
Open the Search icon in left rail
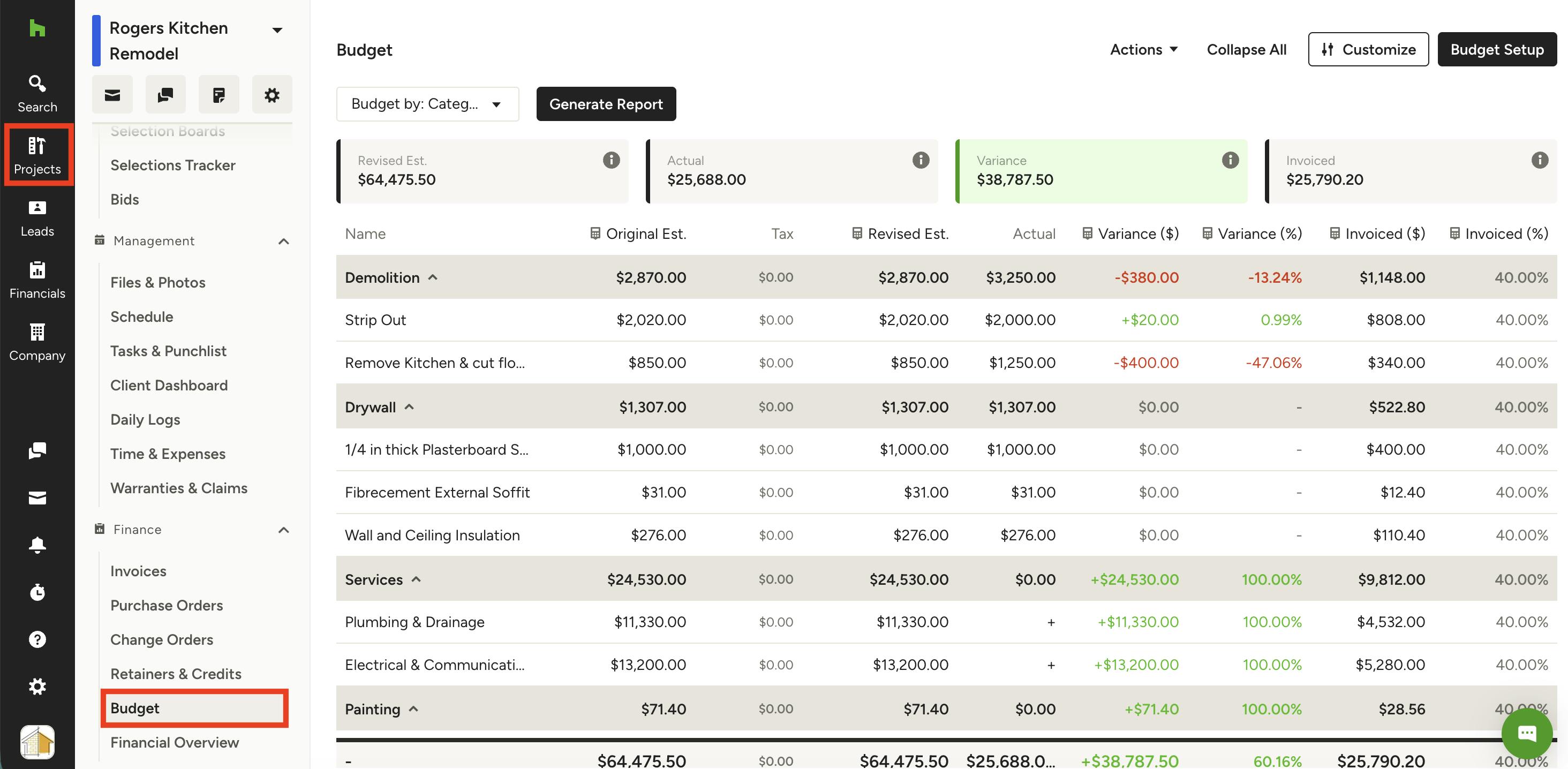pyautogui.click(x=37, y=93)
